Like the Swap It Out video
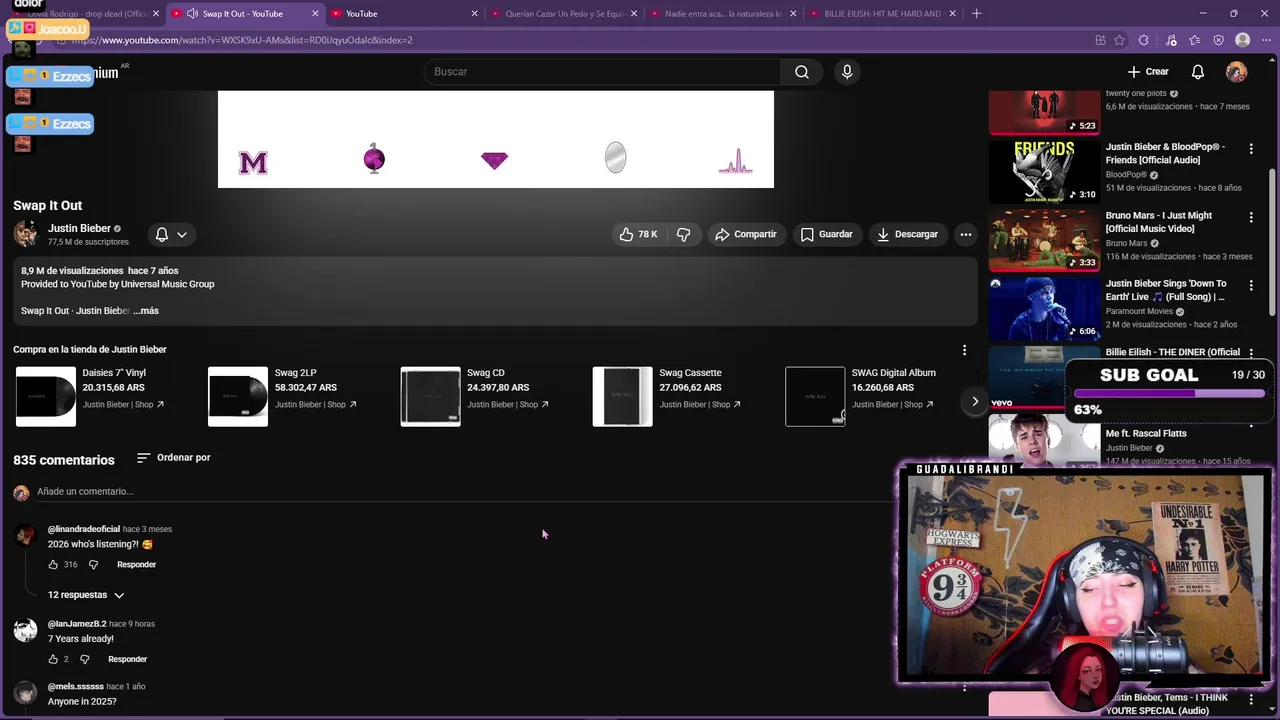Viewport: 1280px width, 720px height. click(x=637, y=234)
